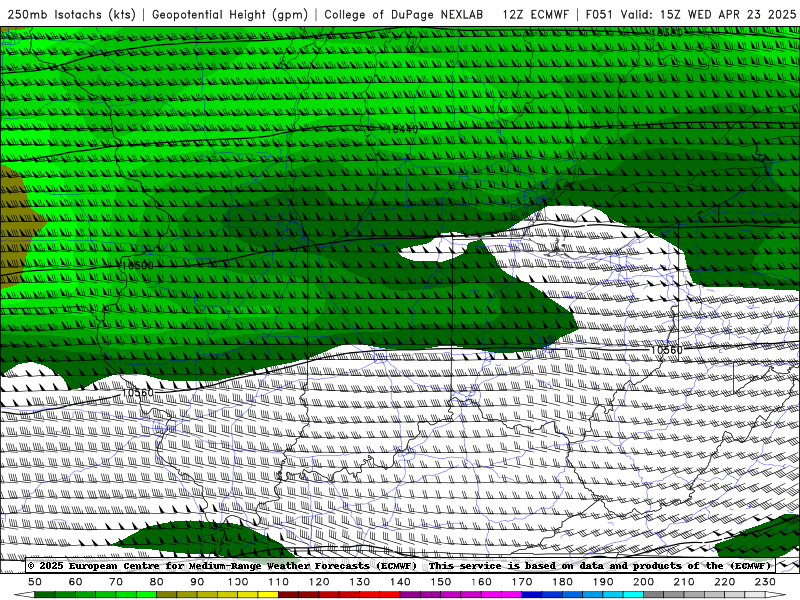
Task: Click the 10440 height contour label
Action: pyautogui.click(x=402, y=129)
